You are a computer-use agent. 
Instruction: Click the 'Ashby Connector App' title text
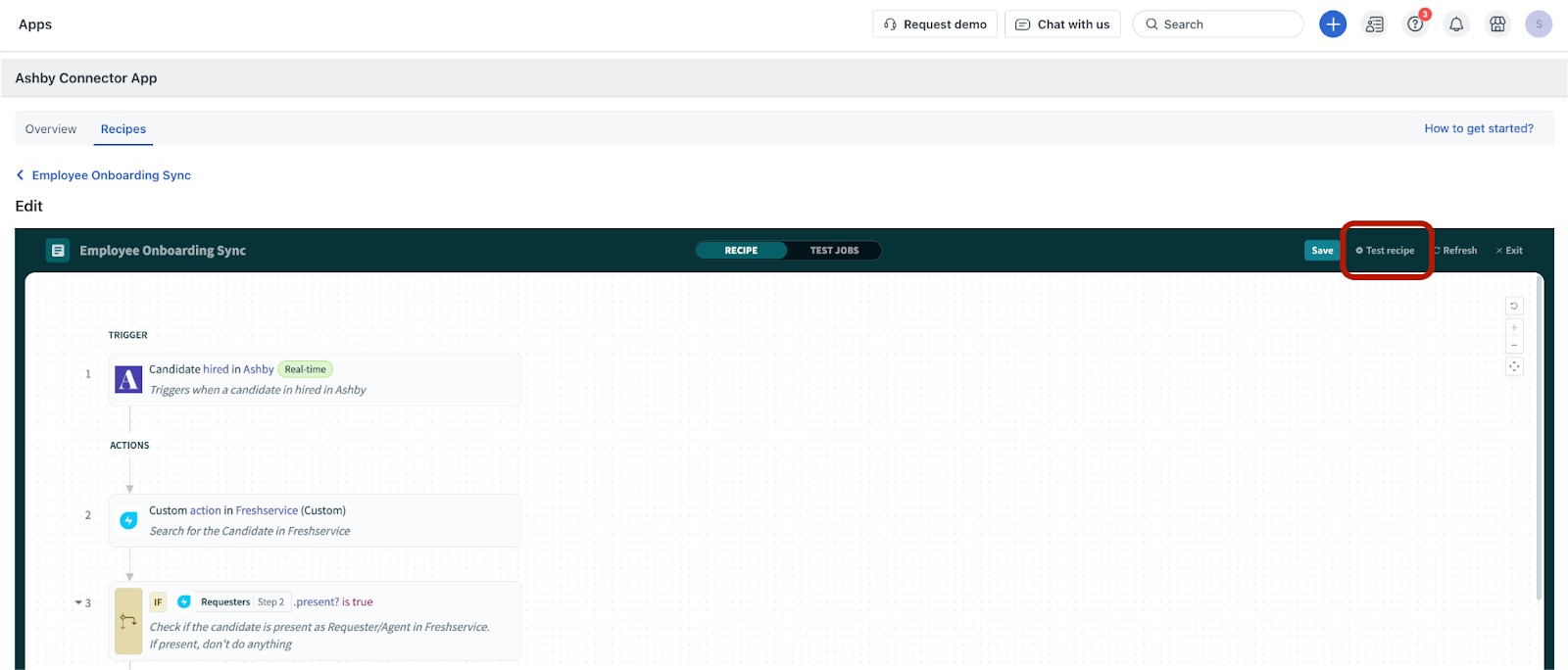(86, 78)
